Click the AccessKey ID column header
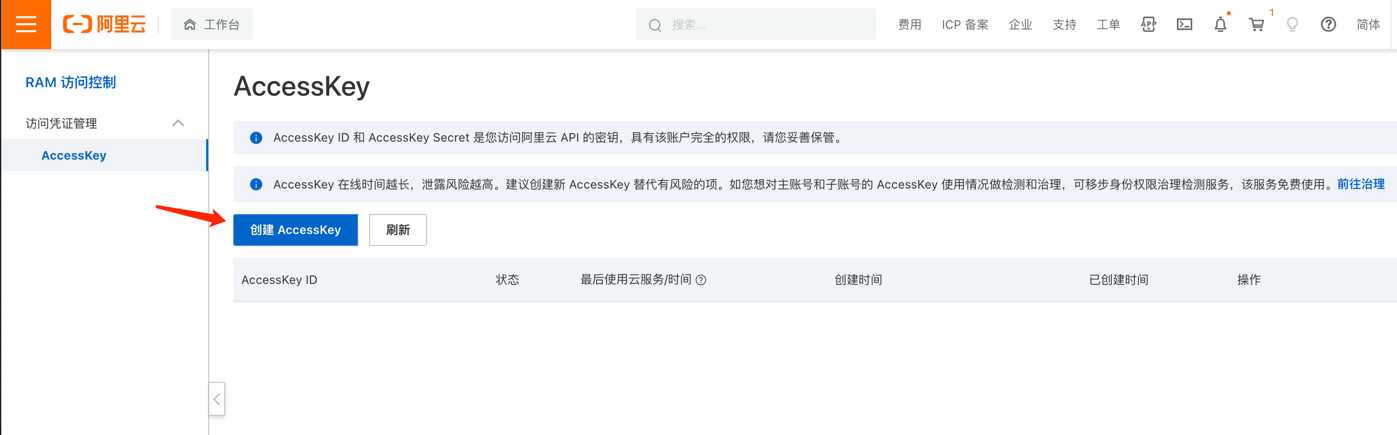This screenshot has width=1397, height=435. (x=279, y=280)
